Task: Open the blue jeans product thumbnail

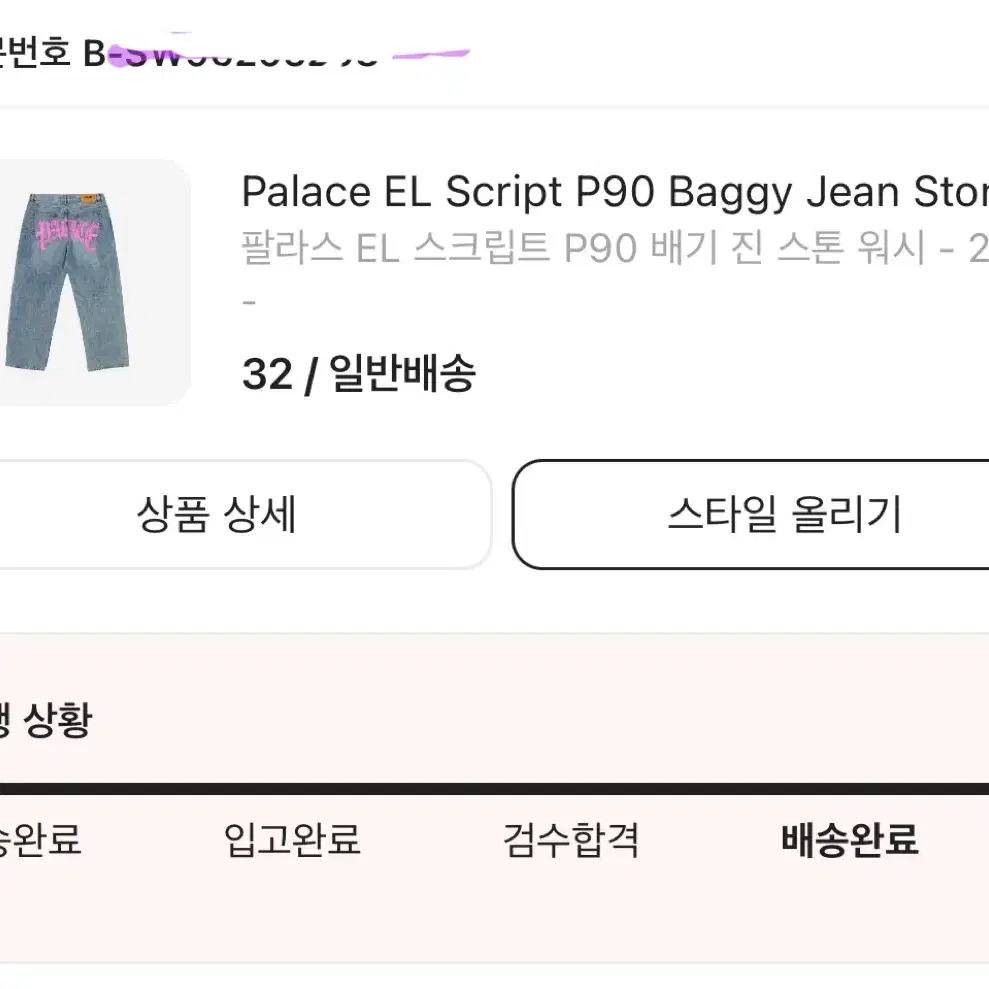Action: point(93,282)
